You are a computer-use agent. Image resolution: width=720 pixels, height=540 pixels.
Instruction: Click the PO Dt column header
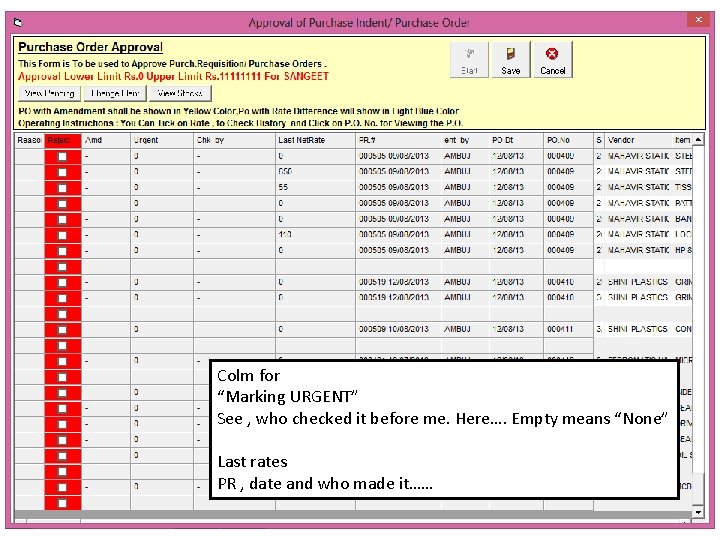(517, 140)
